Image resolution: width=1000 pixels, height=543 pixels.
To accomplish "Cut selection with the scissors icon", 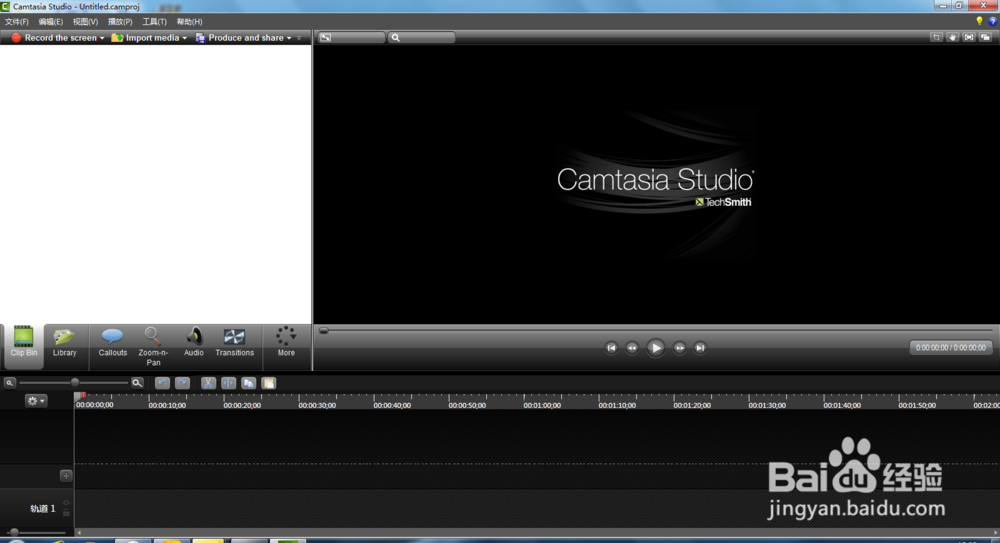I will (x=208, y=383).
